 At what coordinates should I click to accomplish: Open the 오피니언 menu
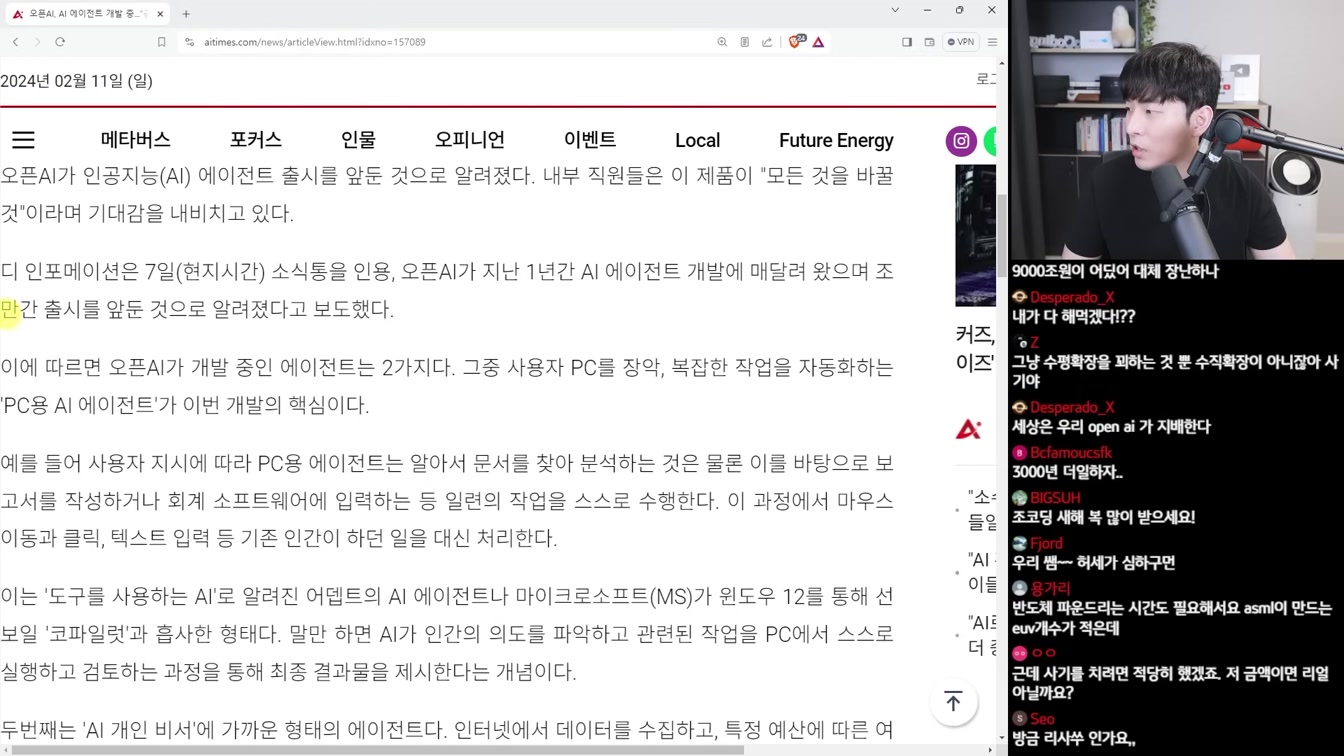469,140
